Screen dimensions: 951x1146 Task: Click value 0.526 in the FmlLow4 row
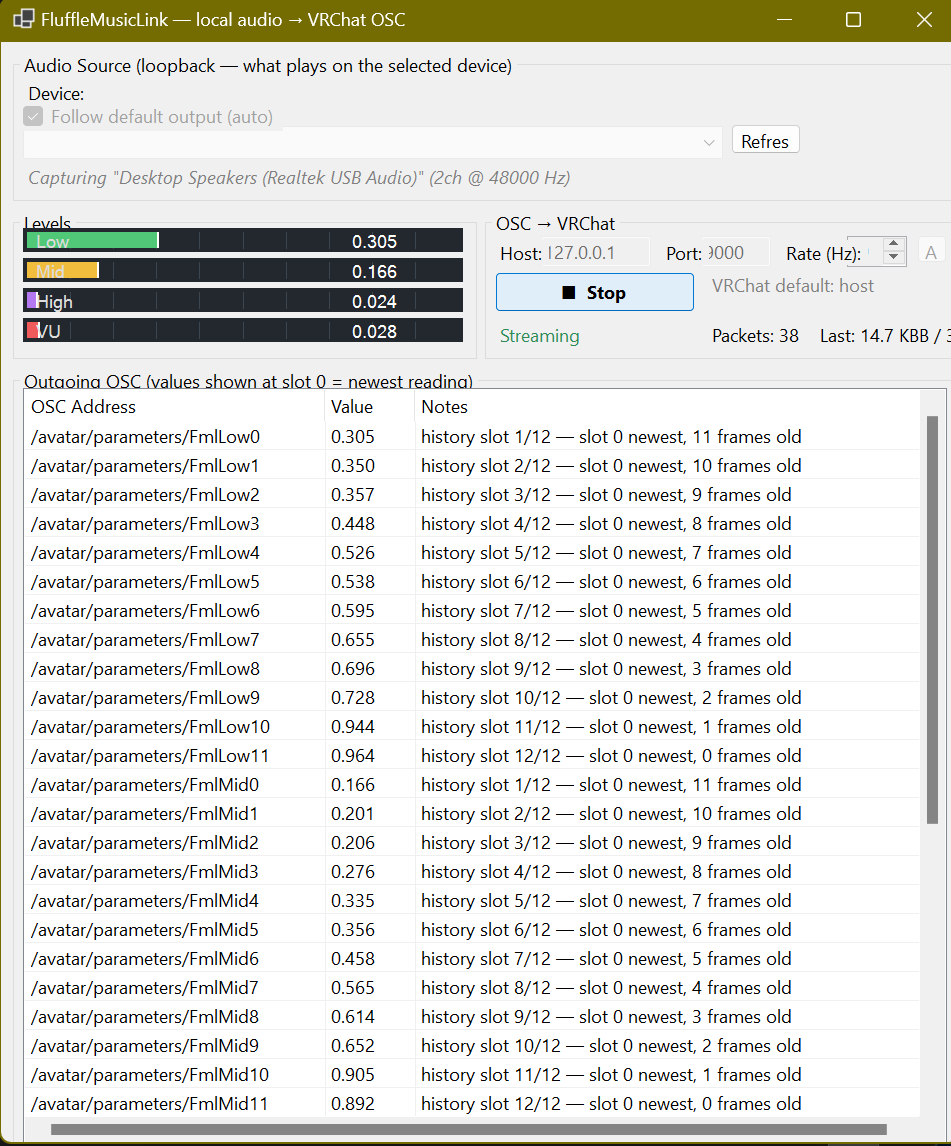pyautogui.click(x=353, y=553)
